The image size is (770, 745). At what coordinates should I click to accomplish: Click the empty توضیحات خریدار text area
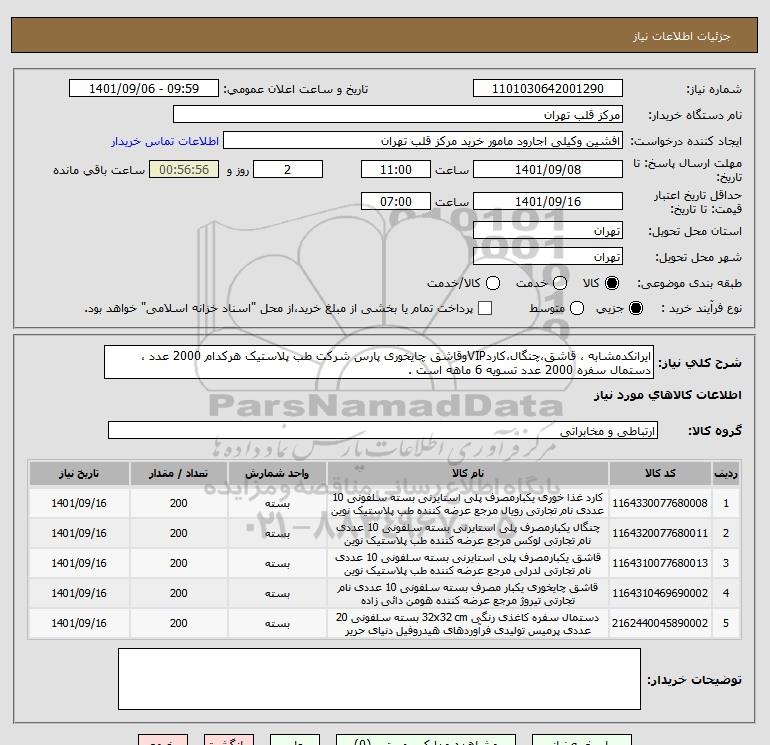(379, 679)
